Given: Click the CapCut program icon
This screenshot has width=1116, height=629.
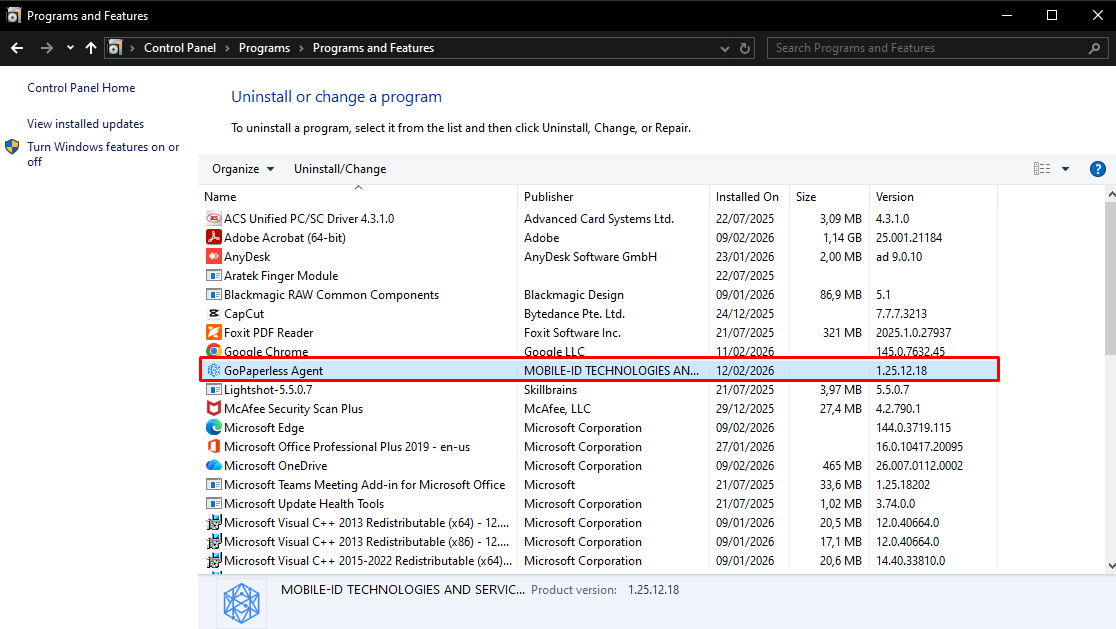Looking at the screenshot, I should [x=214, y=313].
